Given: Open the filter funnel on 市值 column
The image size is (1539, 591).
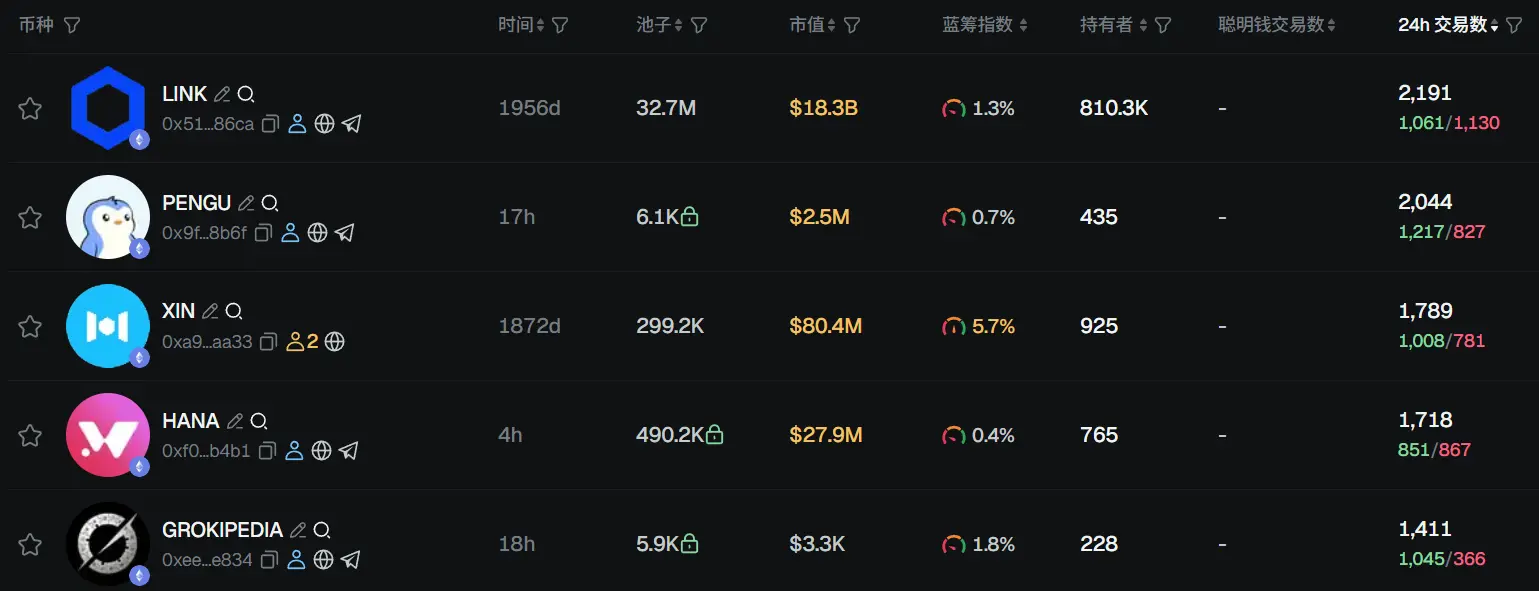Looking at the screenshot, I should click(852, 24).
